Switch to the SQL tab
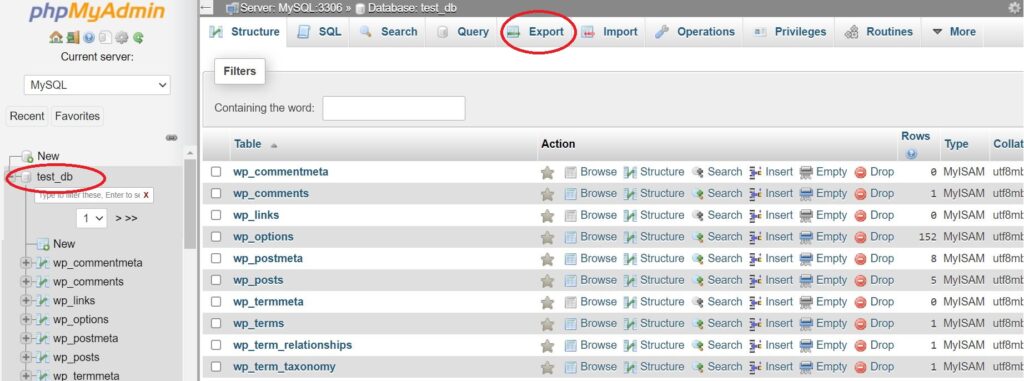The image size is (1024, 381). pyautogui.click(x=319, y=31)
